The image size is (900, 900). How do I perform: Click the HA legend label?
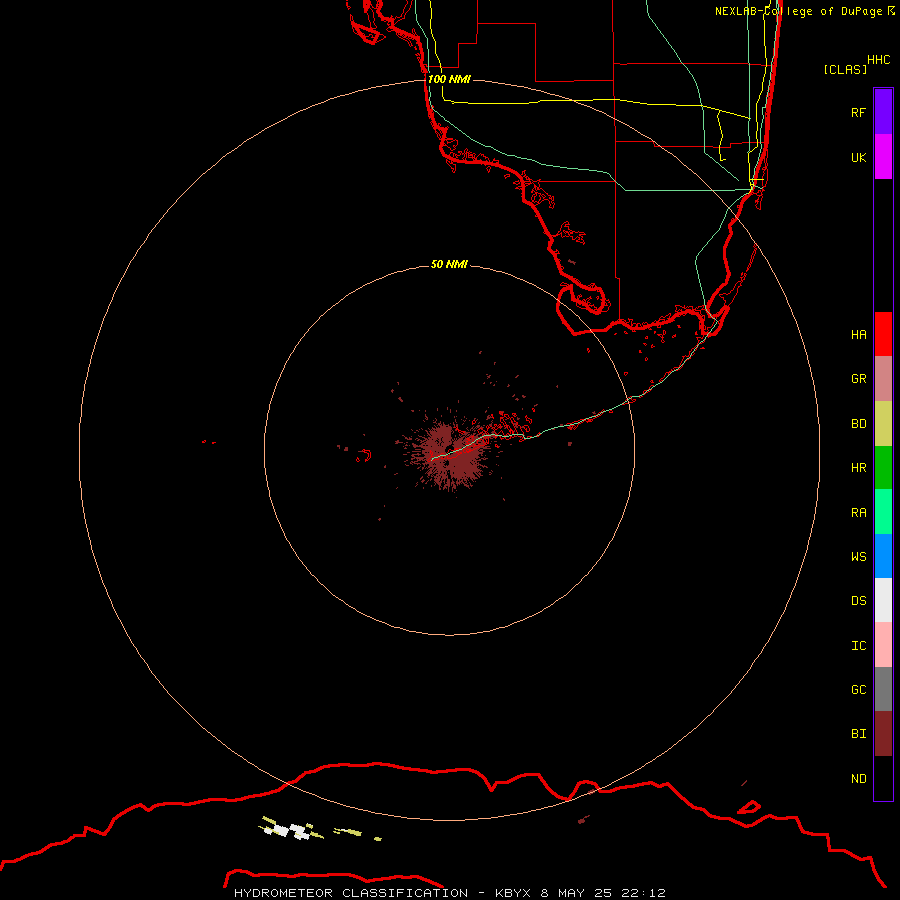pyautogui.click(x=859, y=335)
